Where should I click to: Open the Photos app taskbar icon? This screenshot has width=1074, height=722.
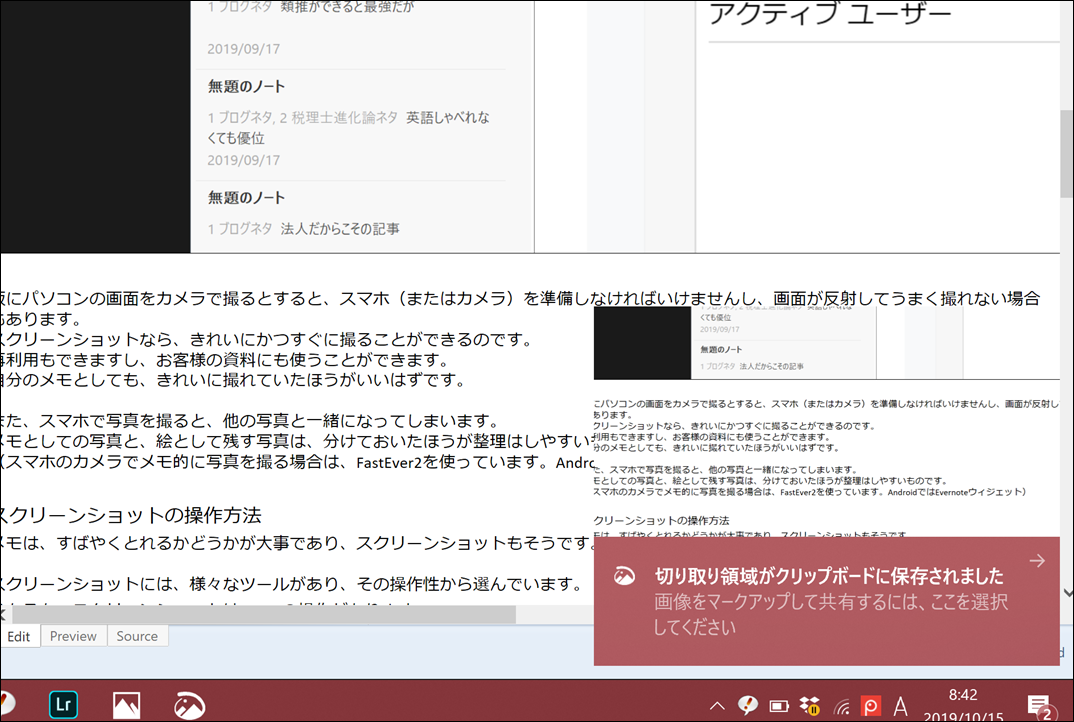click(x=126, y=705)
